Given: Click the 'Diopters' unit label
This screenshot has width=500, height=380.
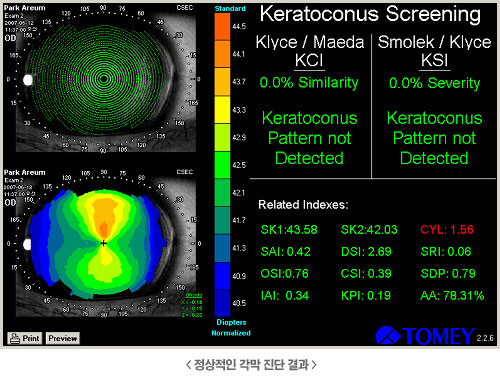Looking at the screenshot, I should click(x=231, y=322).
